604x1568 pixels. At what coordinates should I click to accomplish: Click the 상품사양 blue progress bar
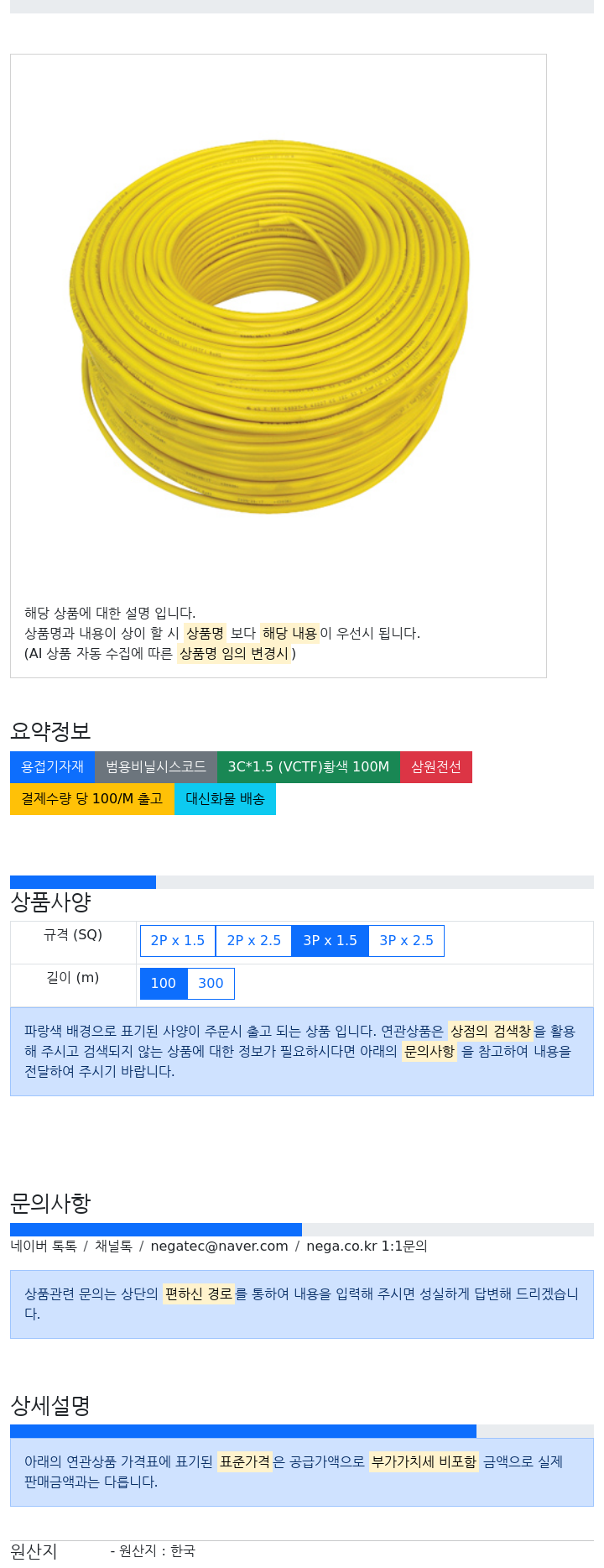(x=83, y=882)
